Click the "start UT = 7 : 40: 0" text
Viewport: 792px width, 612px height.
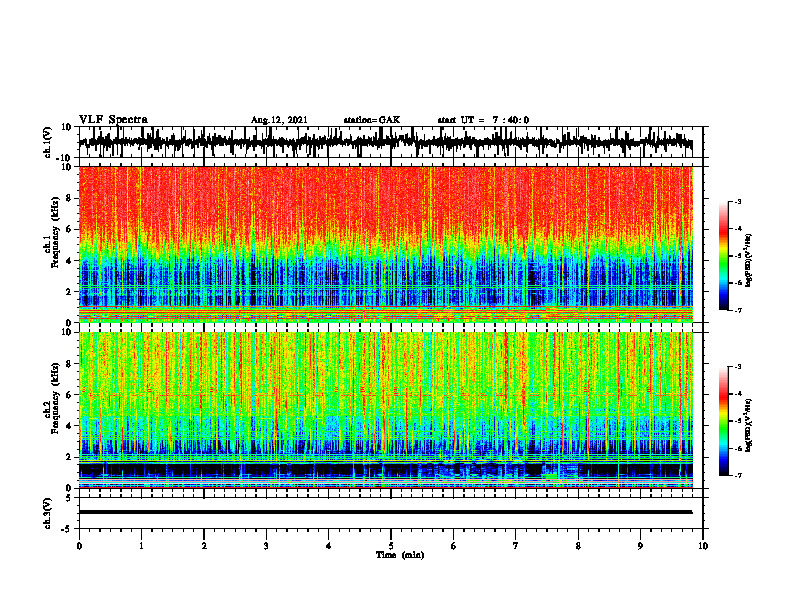(x=483, y=120)
